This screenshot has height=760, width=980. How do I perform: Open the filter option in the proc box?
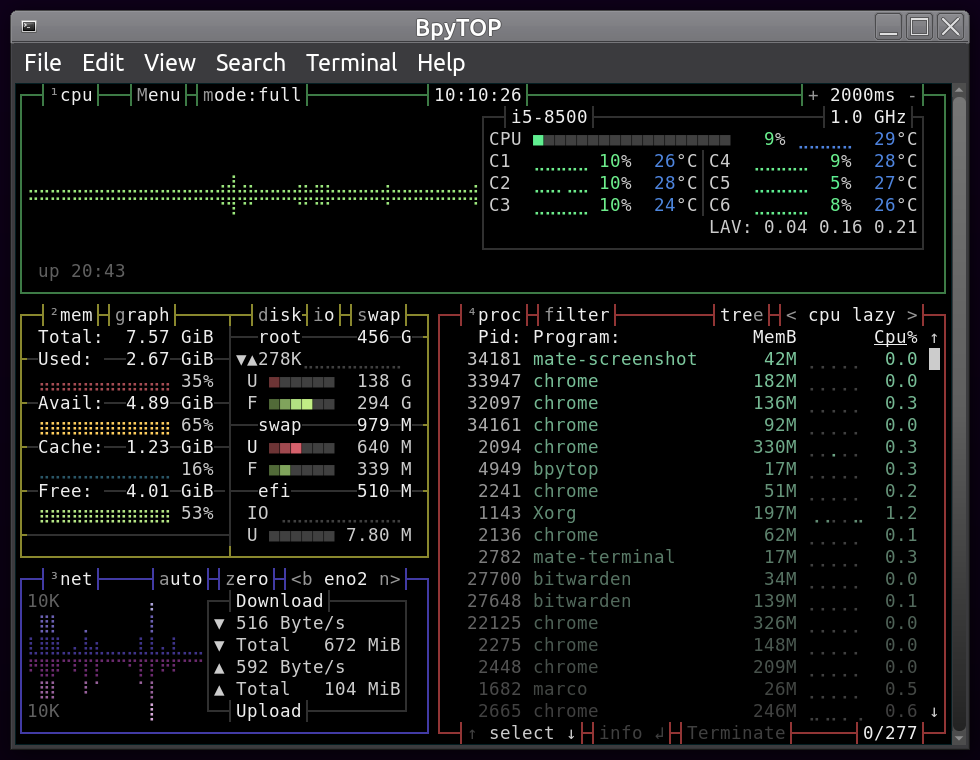(577, 315)
